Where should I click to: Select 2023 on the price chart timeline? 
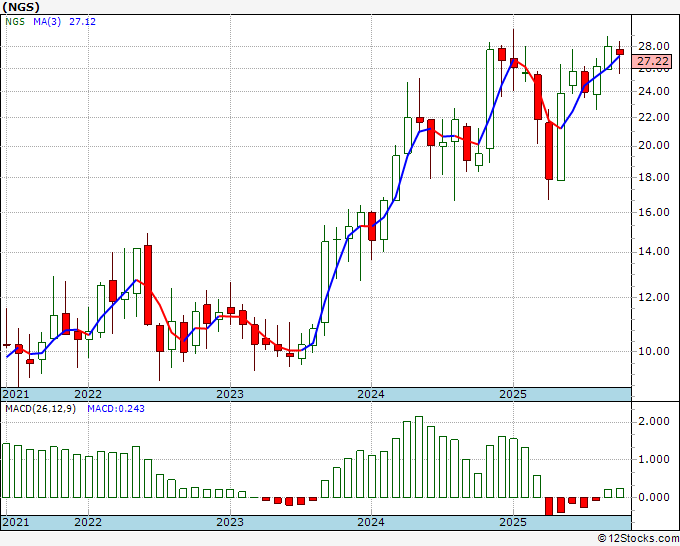coord(230,394)
